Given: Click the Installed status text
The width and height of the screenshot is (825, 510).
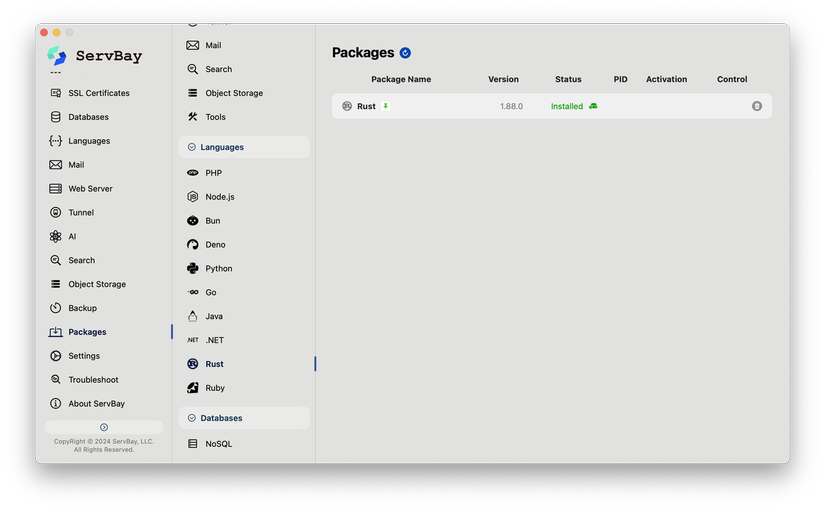Looking at the screenshot, I should point(567,106).
